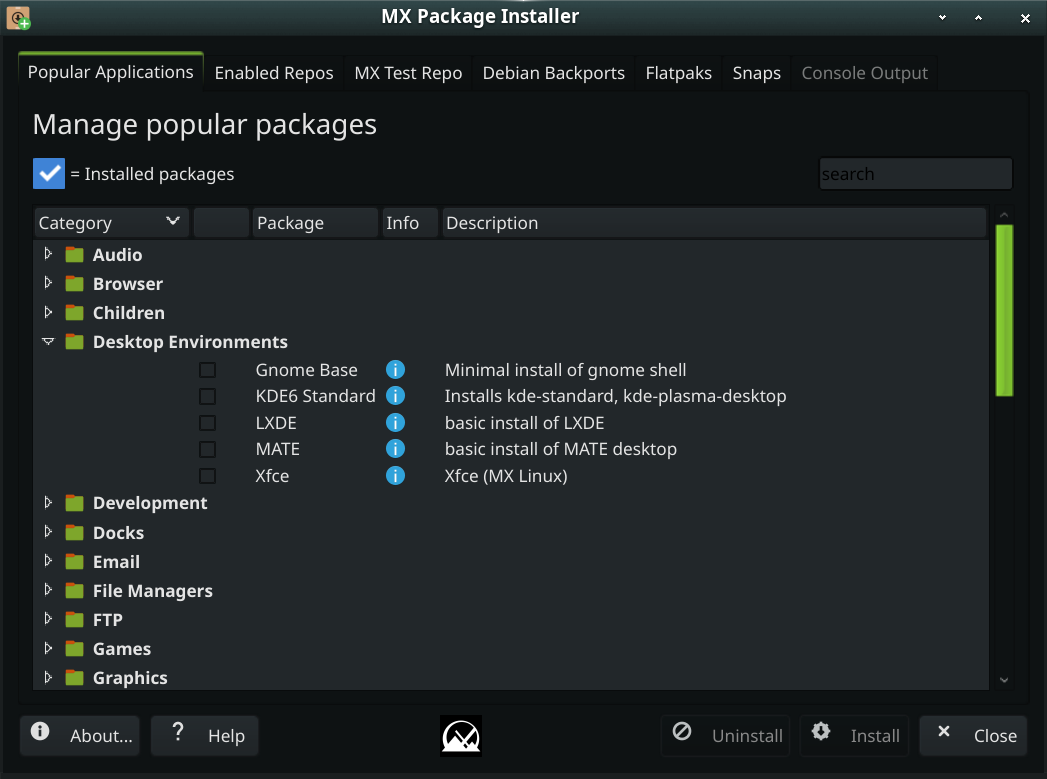View info icon for MATE
The height and width of the screenshot is (779, 1047).
395,449
